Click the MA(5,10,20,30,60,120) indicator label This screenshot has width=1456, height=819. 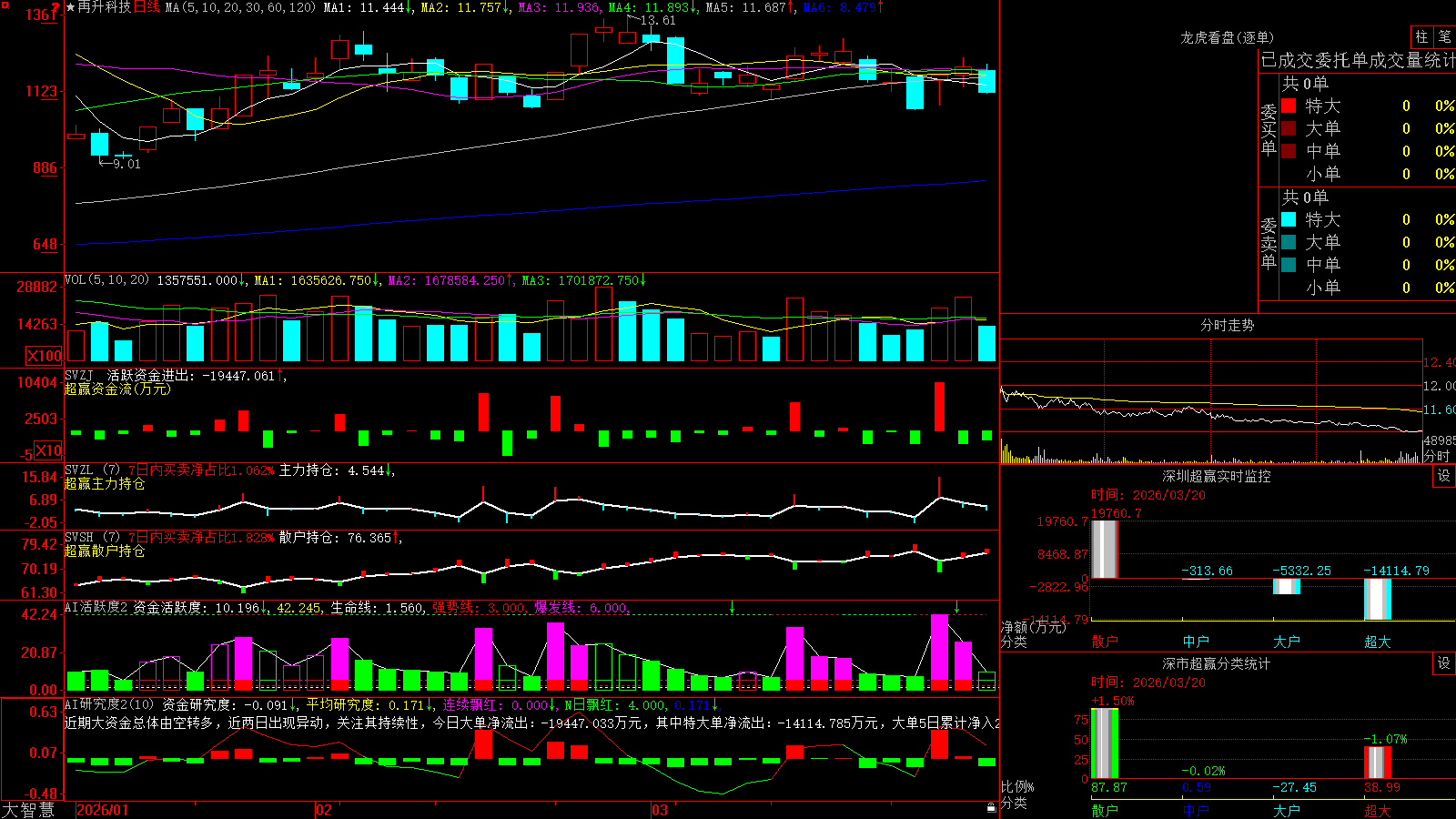[x=240, y=7]
